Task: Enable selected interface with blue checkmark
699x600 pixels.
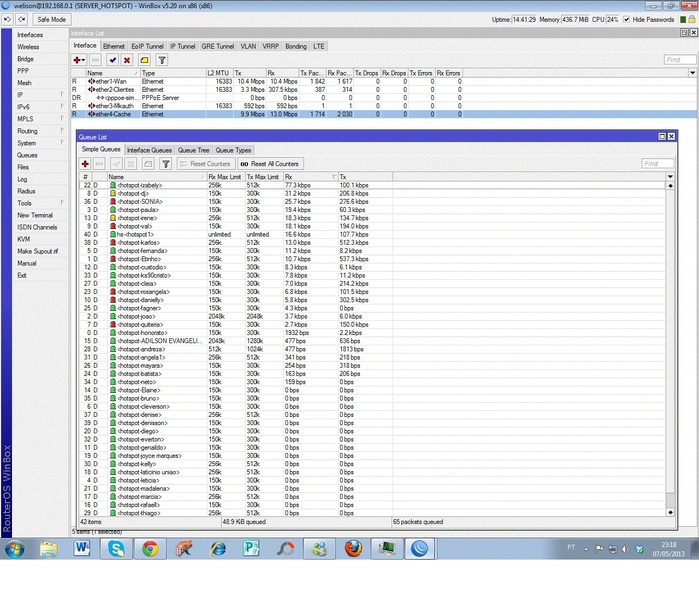Action: pyautogui.click(x=113, y=60)
